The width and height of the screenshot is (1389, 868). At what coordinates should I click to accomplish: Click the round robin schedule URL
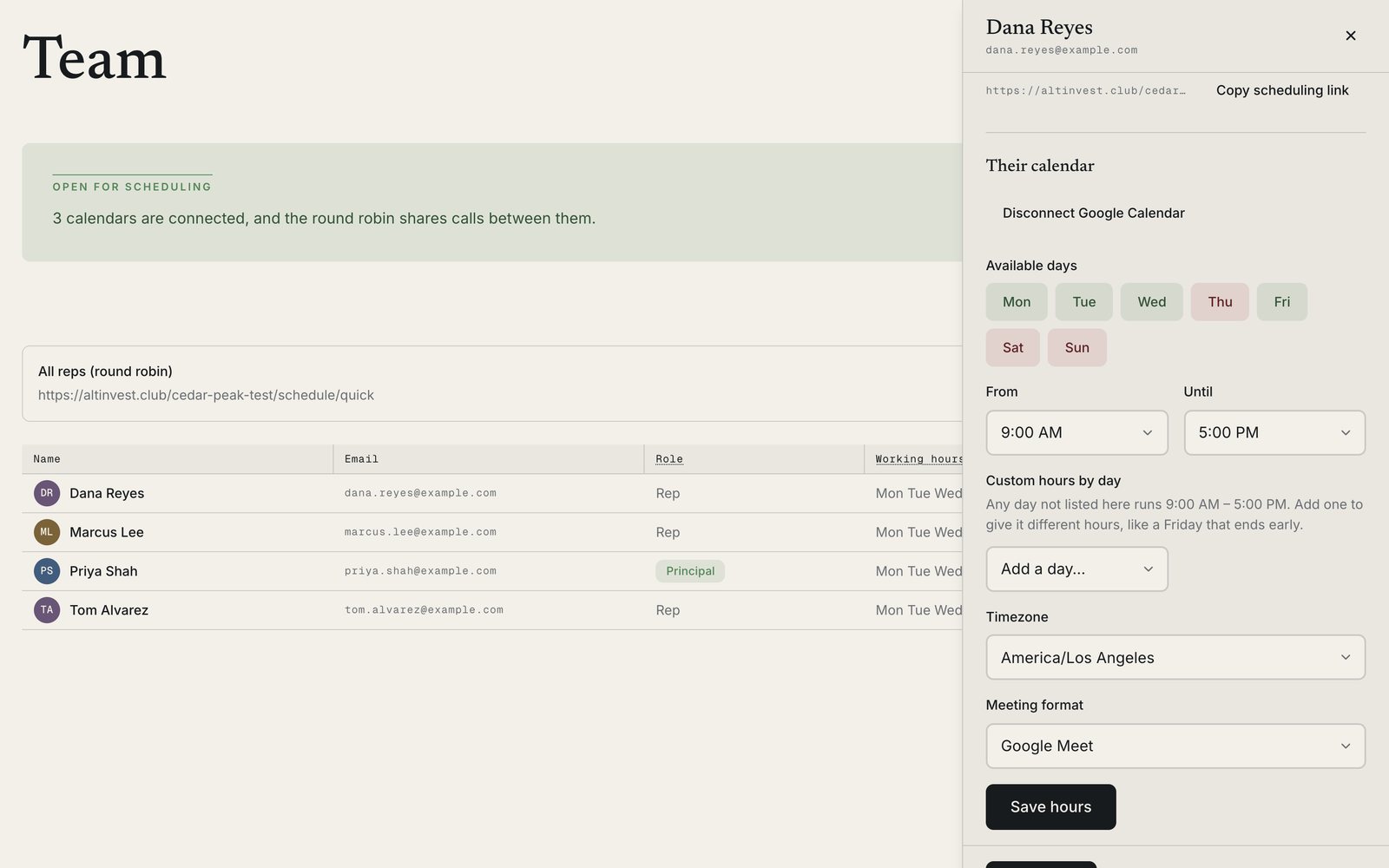coord(206,395)
